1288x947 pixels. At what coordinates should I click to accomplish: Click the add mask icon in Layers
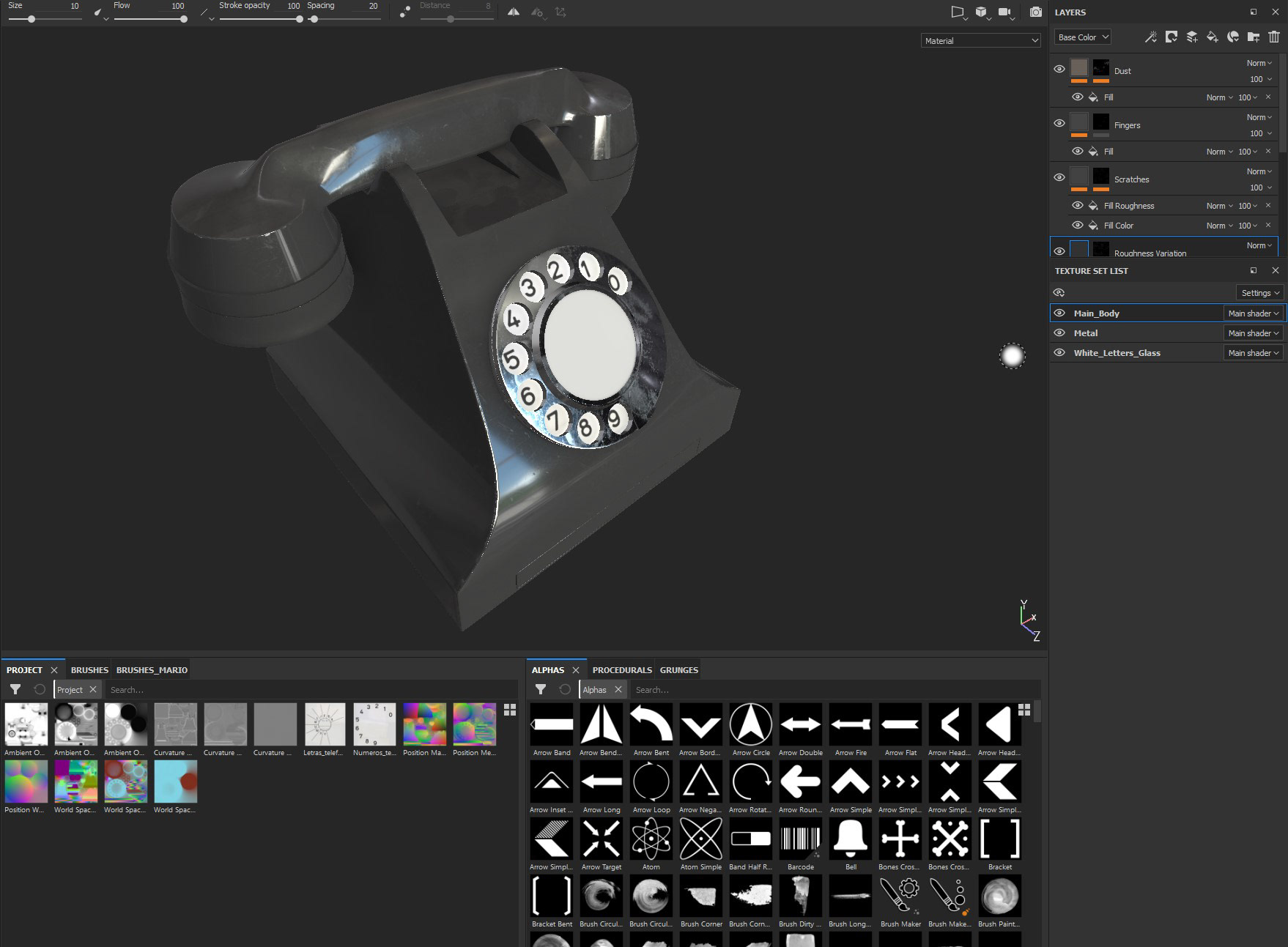tap(1172, 37)
